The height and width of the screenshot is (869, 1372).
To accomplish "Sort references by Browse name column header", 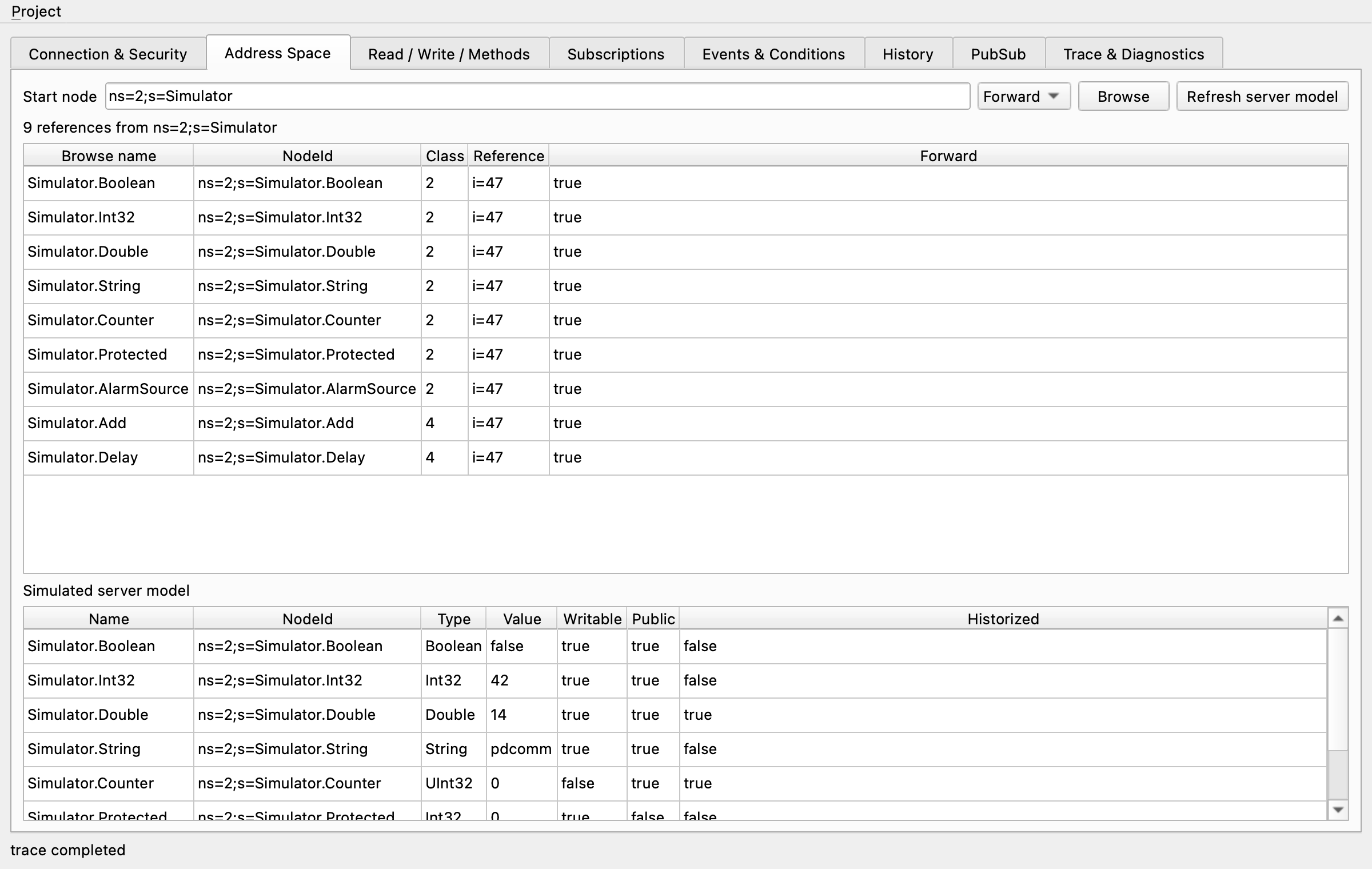I will tap(109, 156).
